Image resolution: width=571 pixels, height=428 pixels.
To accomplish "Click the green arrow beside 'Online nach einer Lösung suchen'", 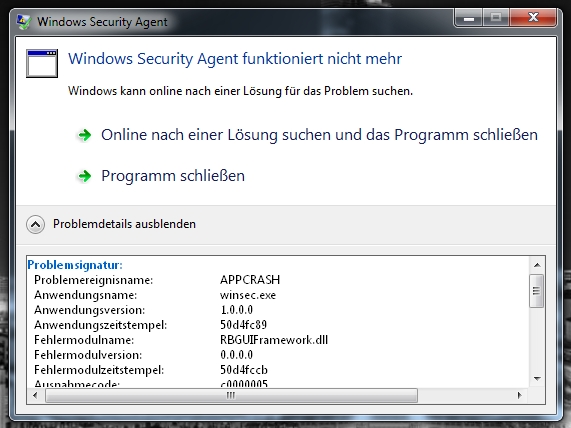I will click(x=84, y=135).
